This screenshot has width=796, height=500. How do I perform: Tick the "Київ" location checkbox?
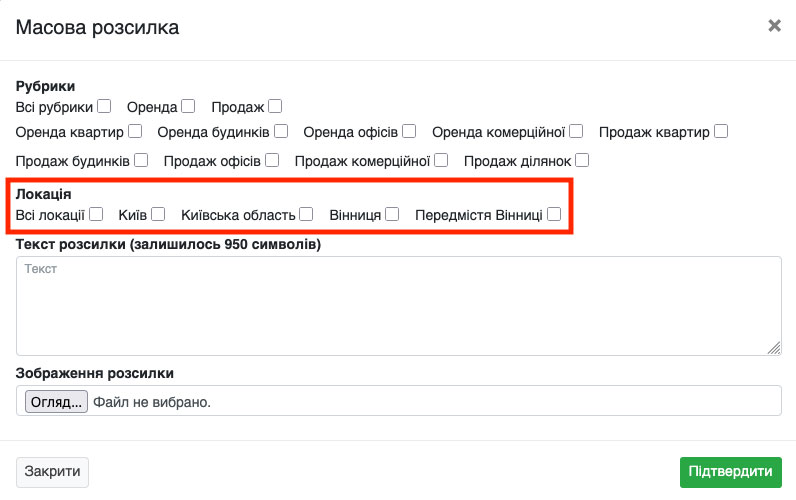click(x=158, y=213)
